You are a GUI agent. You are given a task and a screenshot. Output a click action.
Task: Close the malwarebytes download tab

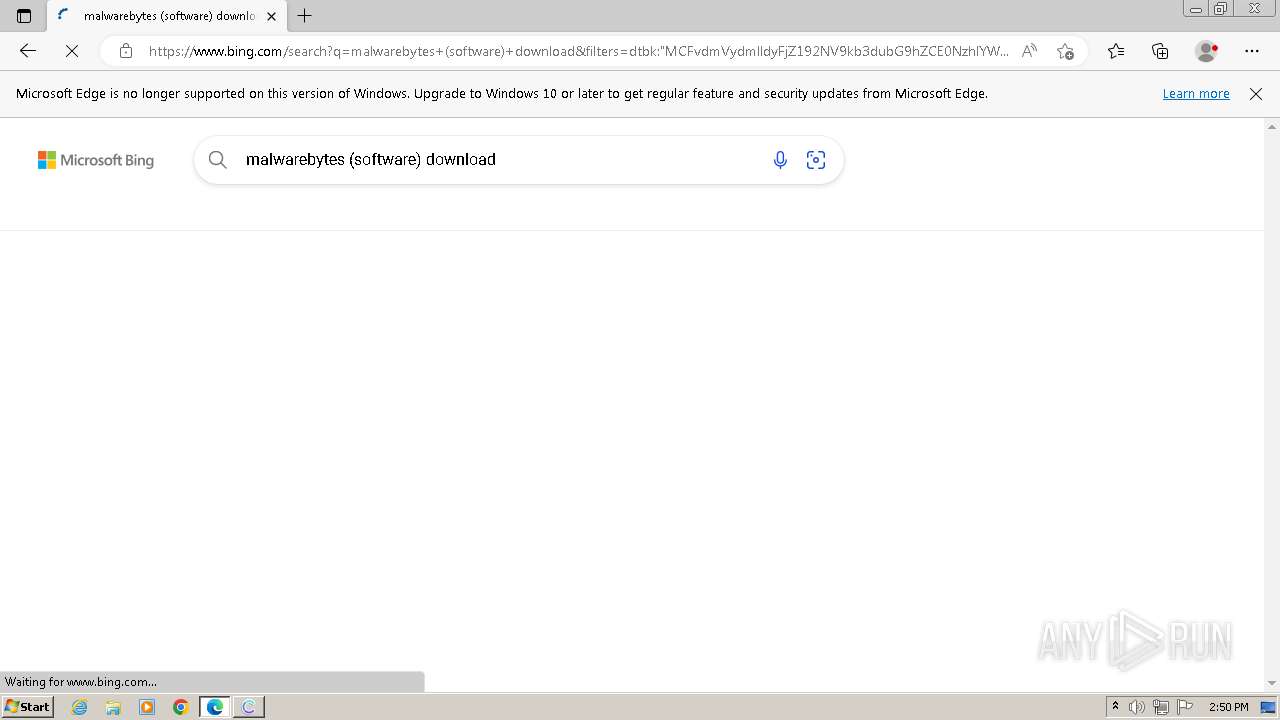[271, 16]
